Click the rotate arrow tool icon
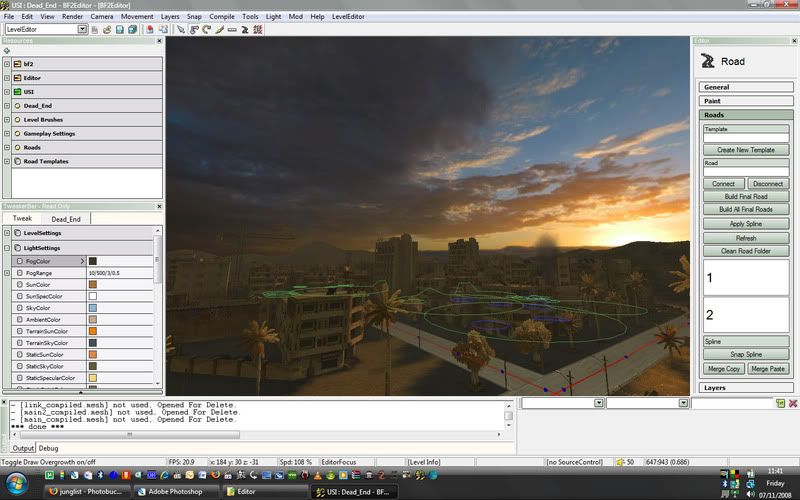800x500 pixels. [x=207, y=30]
